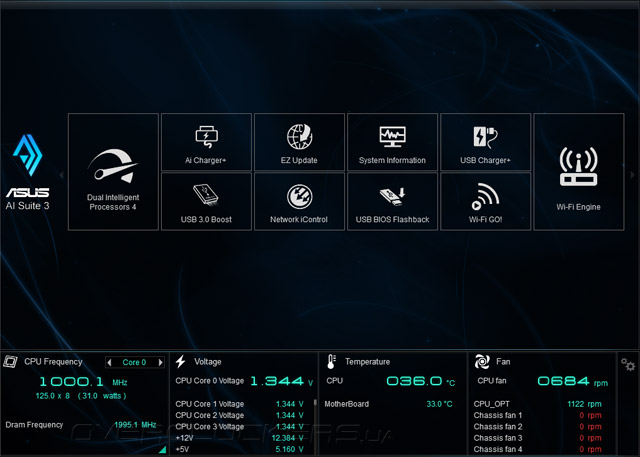
Task: Select the +12V voltage row
Action: [x=240, y=438]
